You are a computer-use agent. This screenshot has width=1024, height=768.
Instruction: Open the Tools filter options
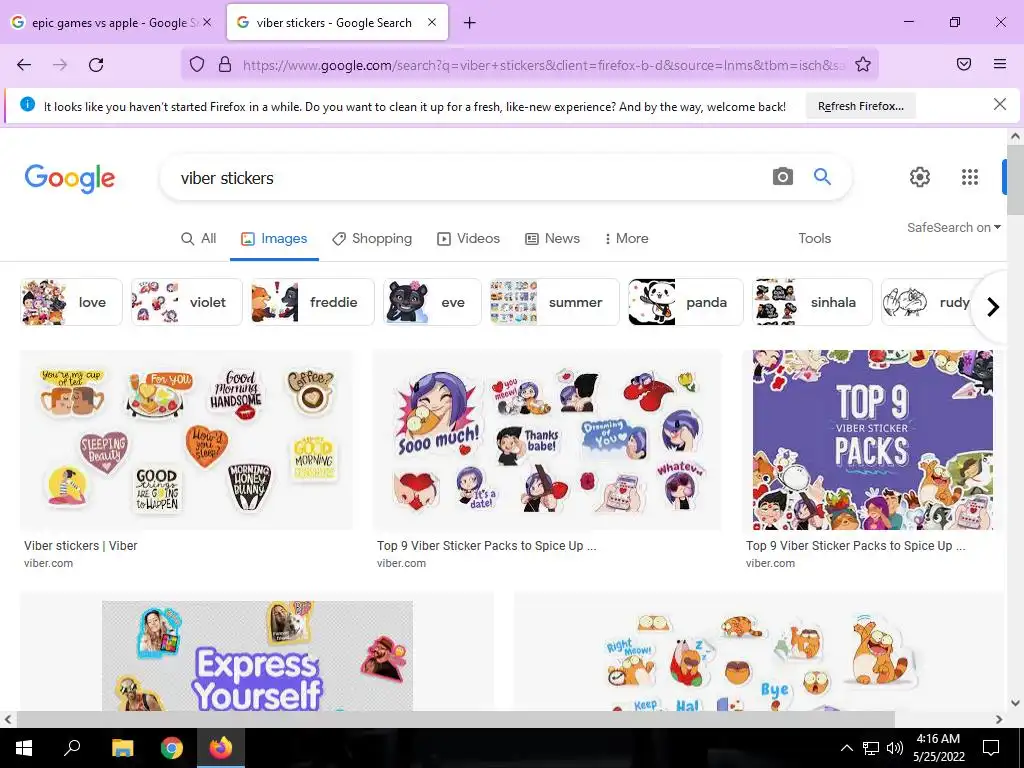(814, 238)
